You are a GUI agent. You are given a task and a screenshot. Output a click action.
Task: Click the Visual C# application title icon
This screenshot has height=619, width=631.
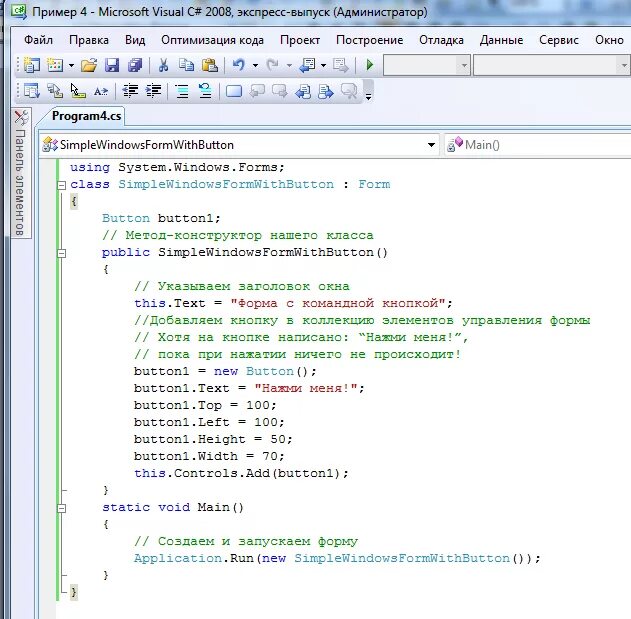[x=19, y=11]
